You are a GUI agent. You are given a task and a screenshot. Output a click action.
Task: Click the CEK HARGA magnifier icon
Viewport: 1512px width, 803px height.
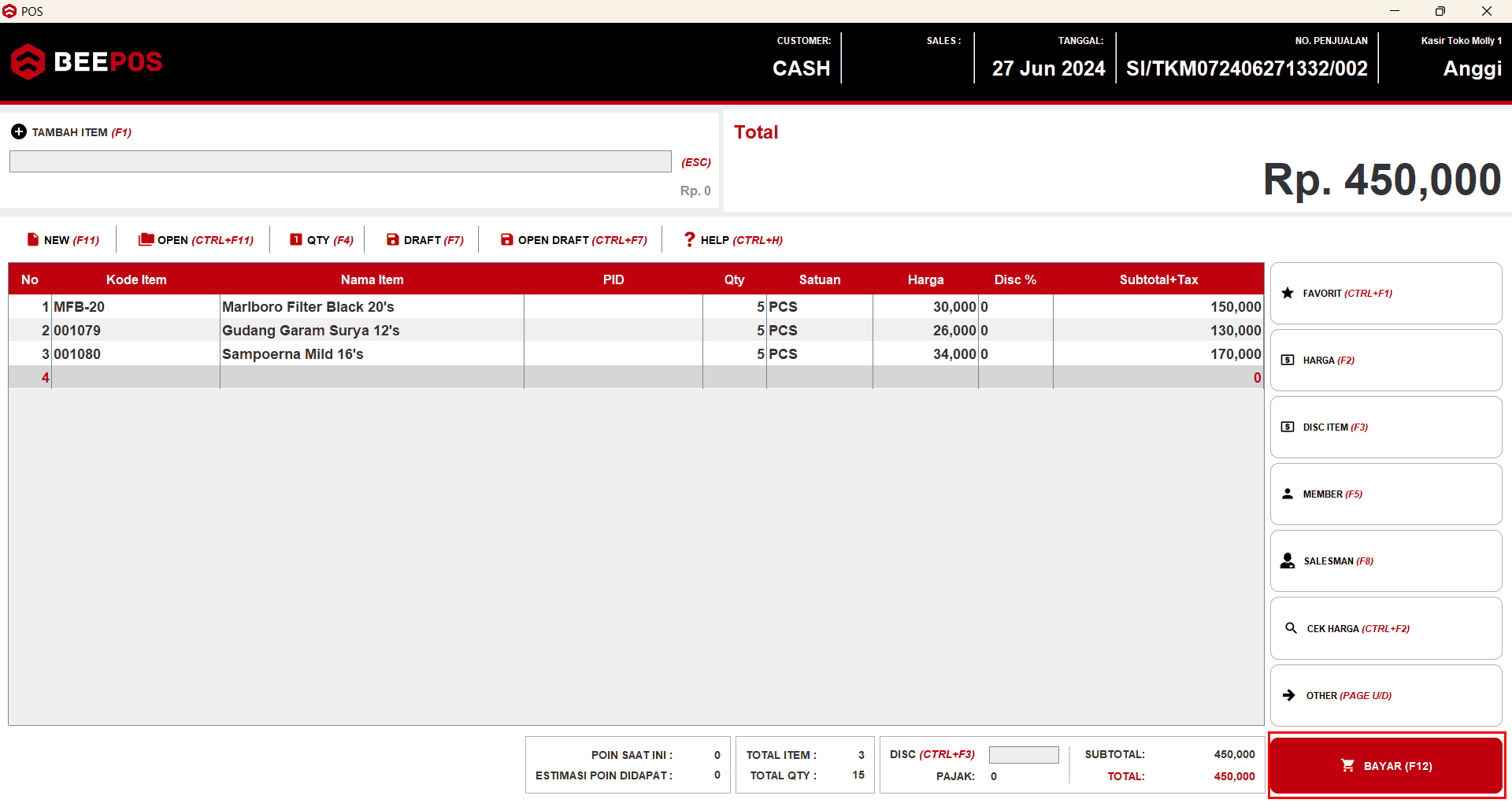click(1291, 627)
